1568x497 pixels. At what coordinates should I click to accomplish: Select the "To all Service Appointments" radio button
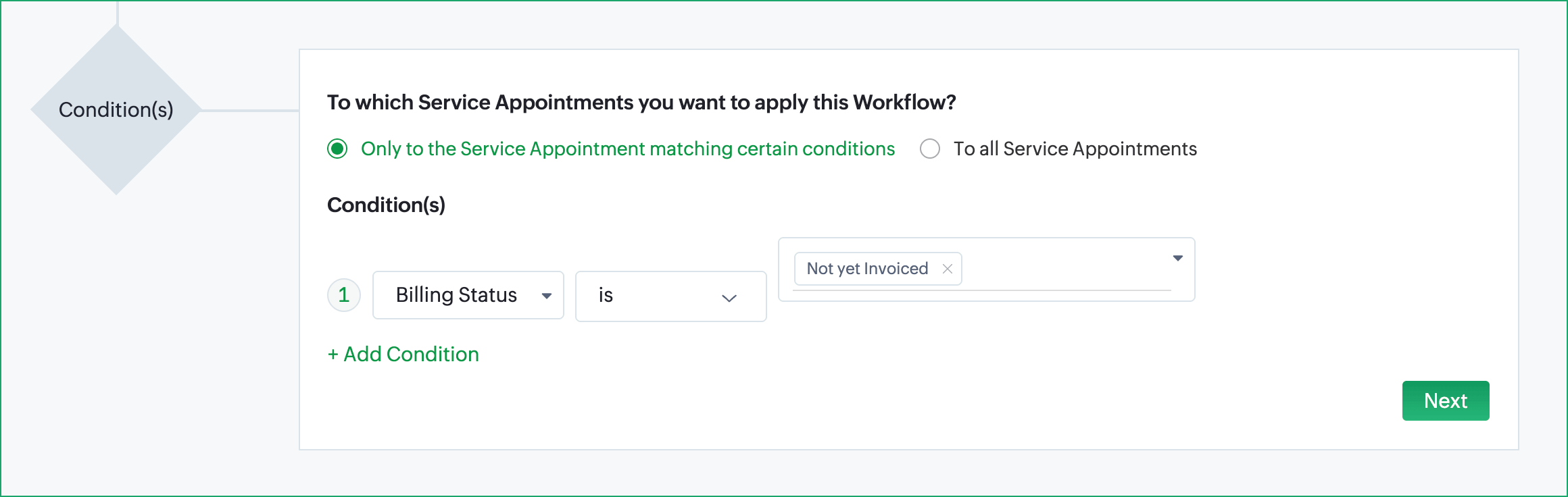(930, 149)
